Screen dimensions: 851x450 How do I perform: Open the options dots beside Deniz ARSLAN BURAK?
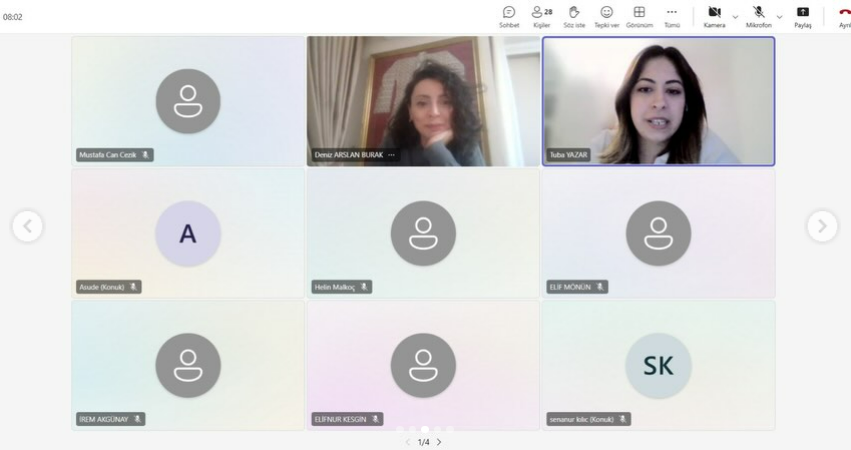(x=392, y=155)
